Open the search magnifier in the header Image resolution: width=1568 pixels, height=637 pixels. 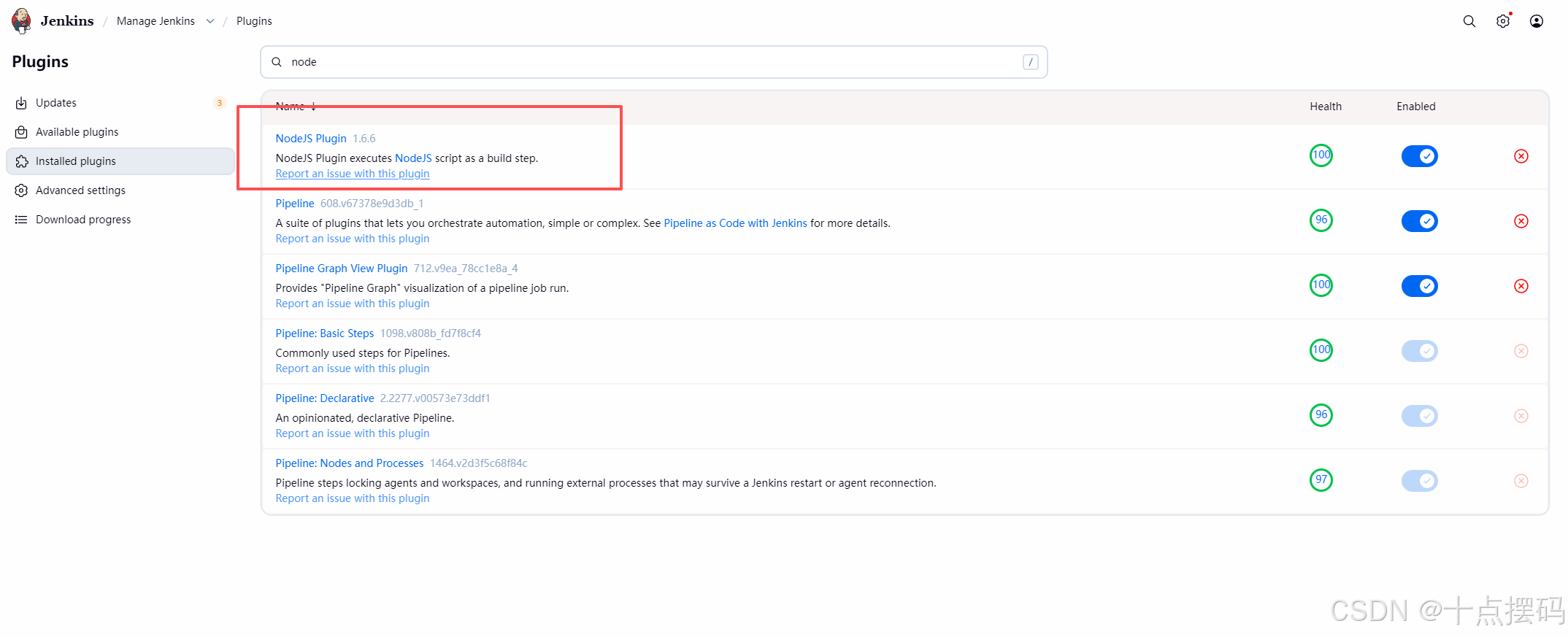[1469, 21]
